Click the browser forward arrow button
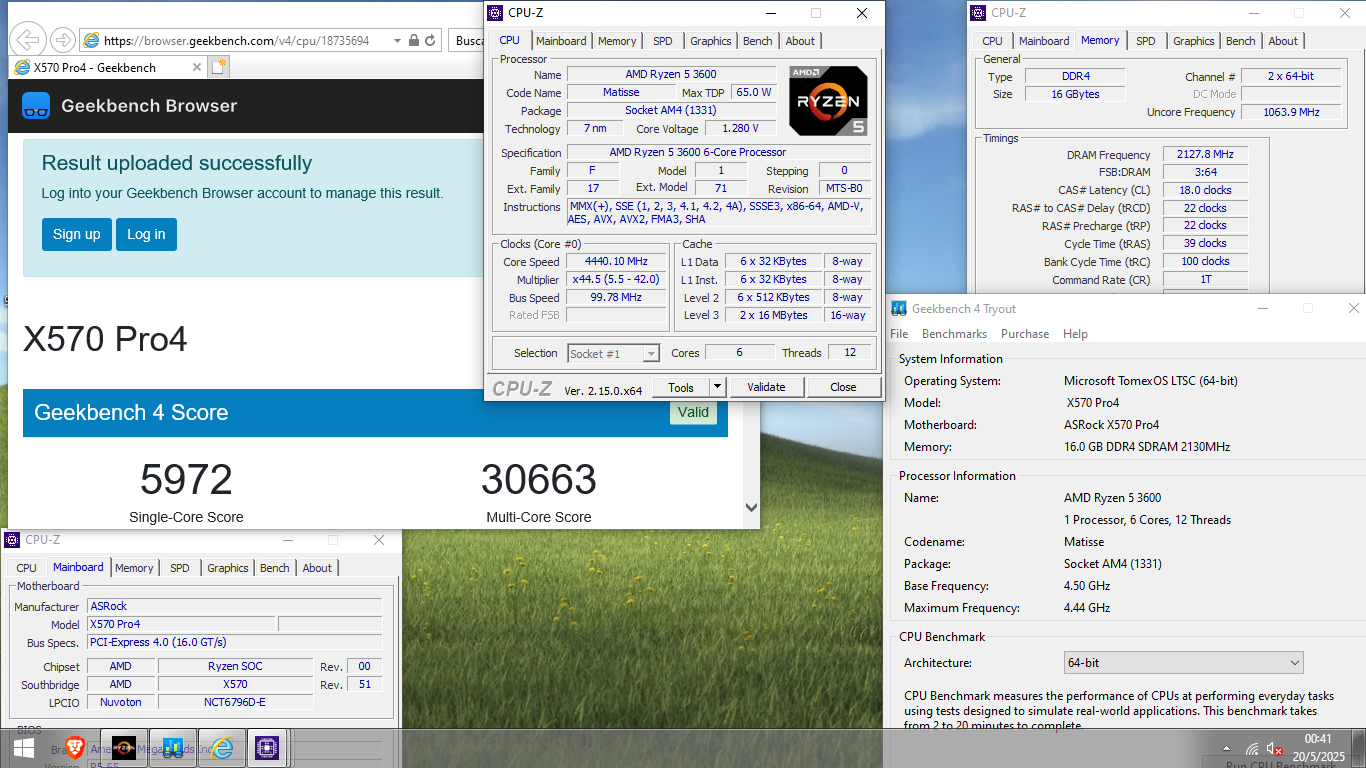The height and width of the screenshot is (768, 1366). 62,40
